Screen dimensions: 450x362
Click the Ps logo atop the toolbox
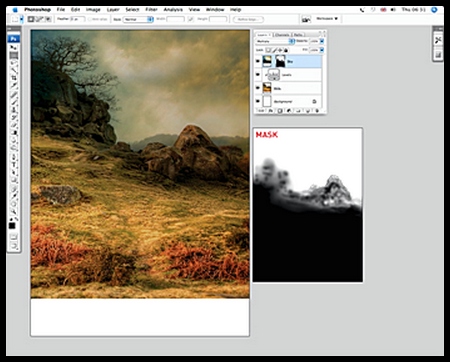tap(14, 39)
